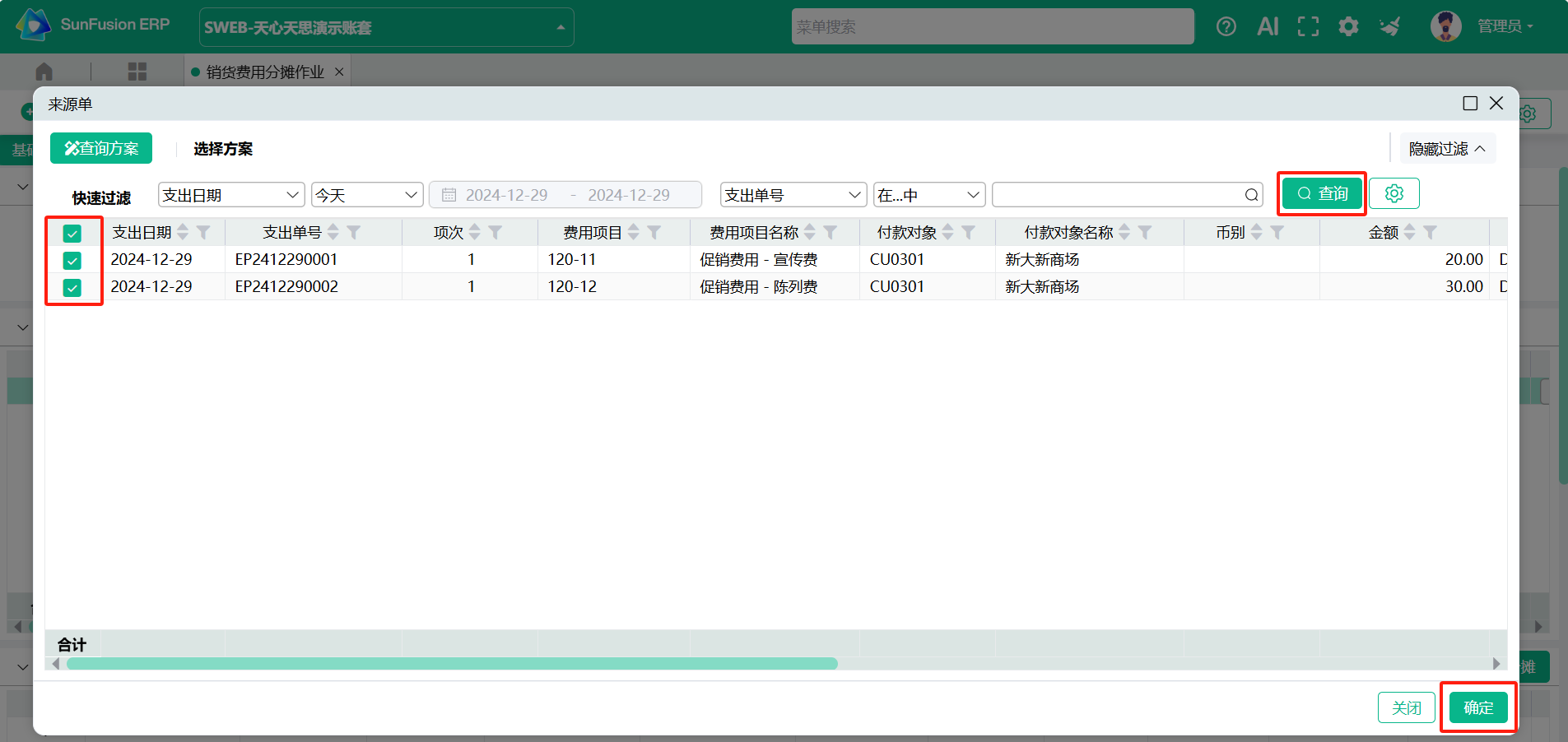Click the filter icon on 支出日期 column
The height and width of the screenshot is (742, 1568).
tap(203, 233)
